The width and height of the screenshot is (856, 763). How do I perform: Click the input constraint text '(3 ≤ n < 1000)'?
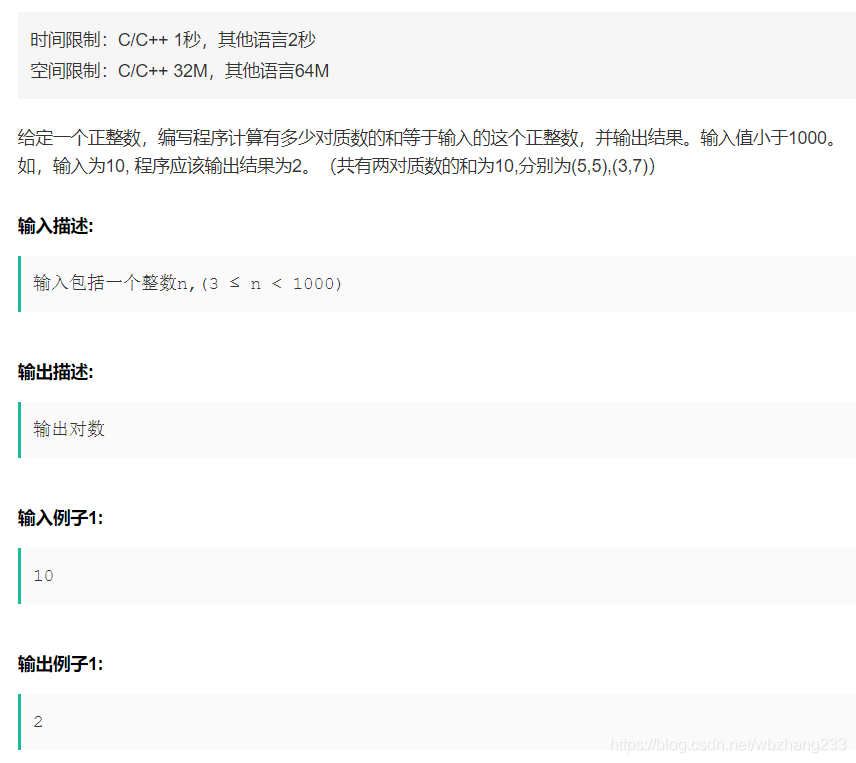click(x=271, y=284)
